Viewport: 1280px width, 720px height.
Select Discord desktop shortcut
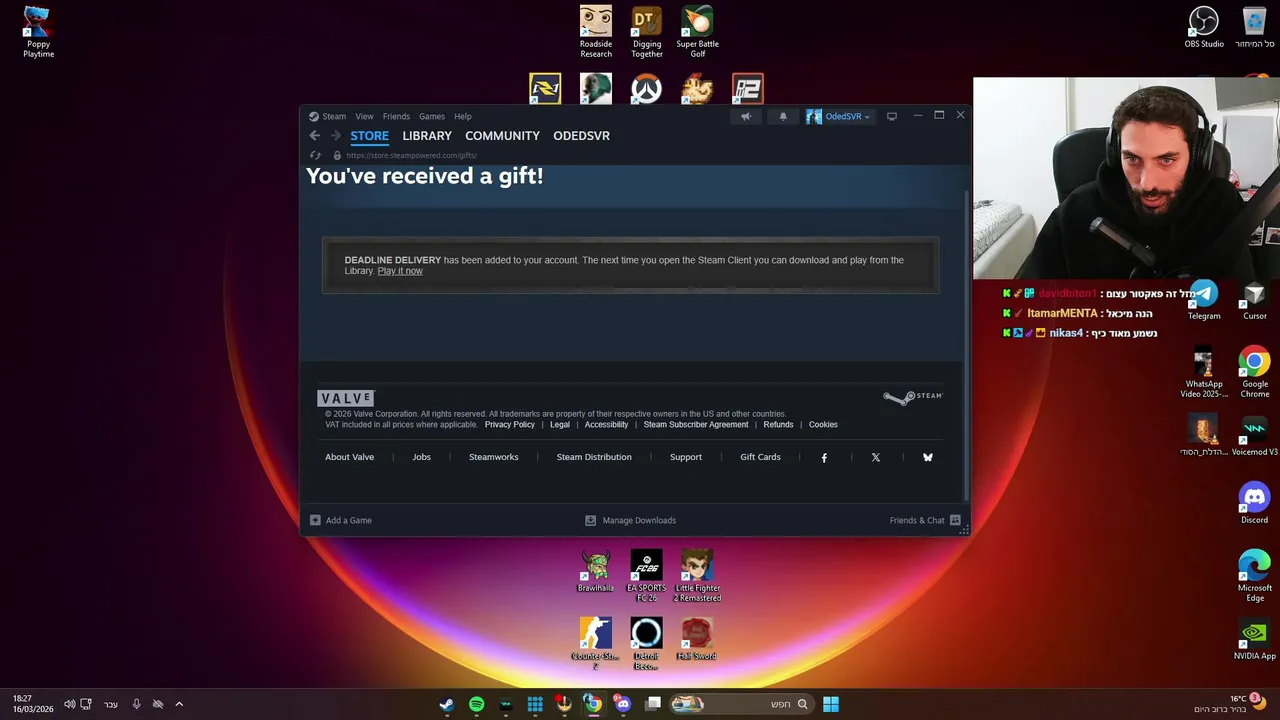coord(1254,503)
